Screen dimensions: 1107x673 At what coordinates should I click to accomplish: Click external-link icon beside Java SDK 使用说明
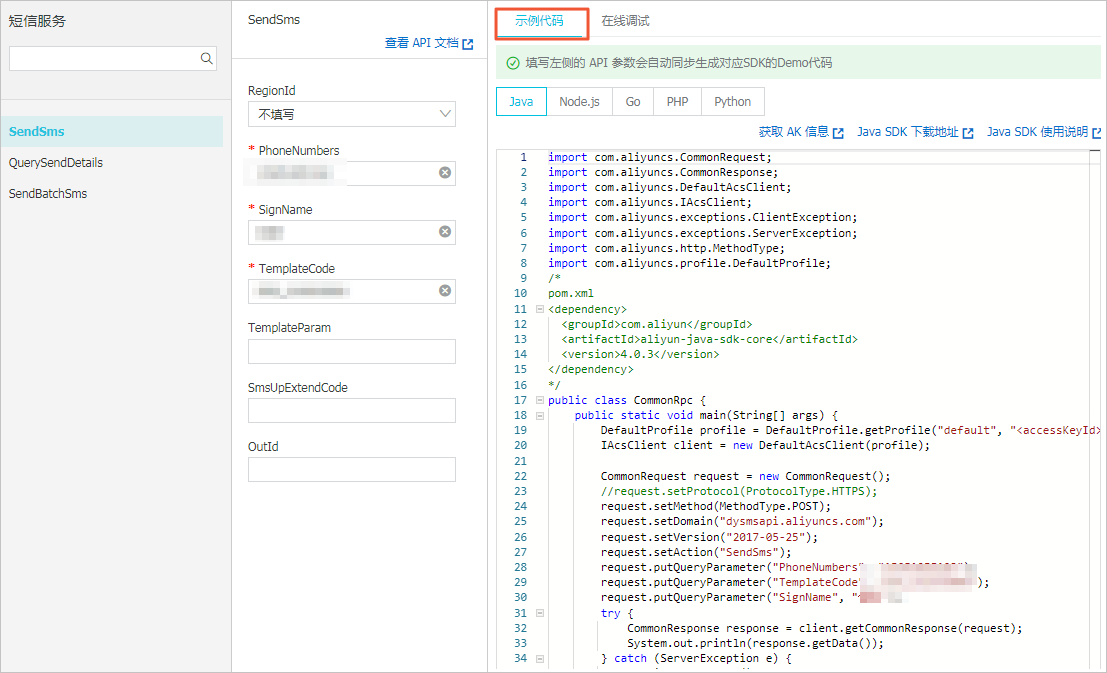click(1096, 133)
